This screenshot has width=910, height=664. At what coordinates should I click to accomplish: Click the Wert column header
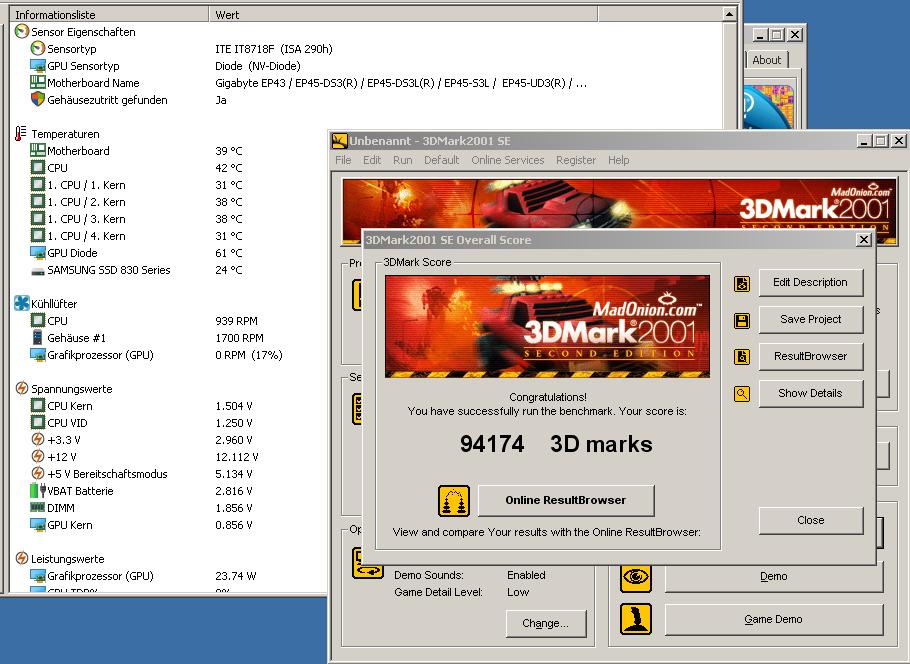(403, 15)
